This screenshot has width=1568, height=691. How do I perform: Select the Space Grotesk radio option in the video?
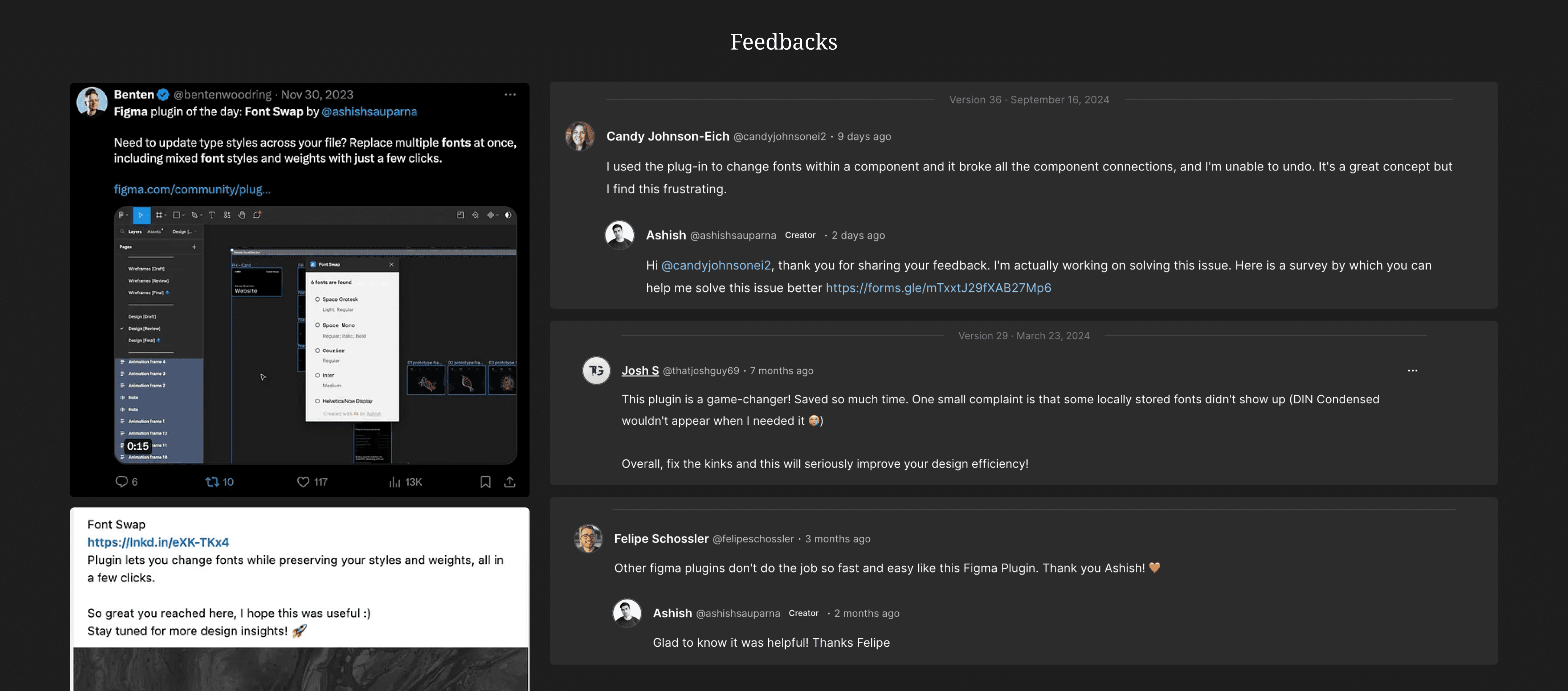point(318,299)
